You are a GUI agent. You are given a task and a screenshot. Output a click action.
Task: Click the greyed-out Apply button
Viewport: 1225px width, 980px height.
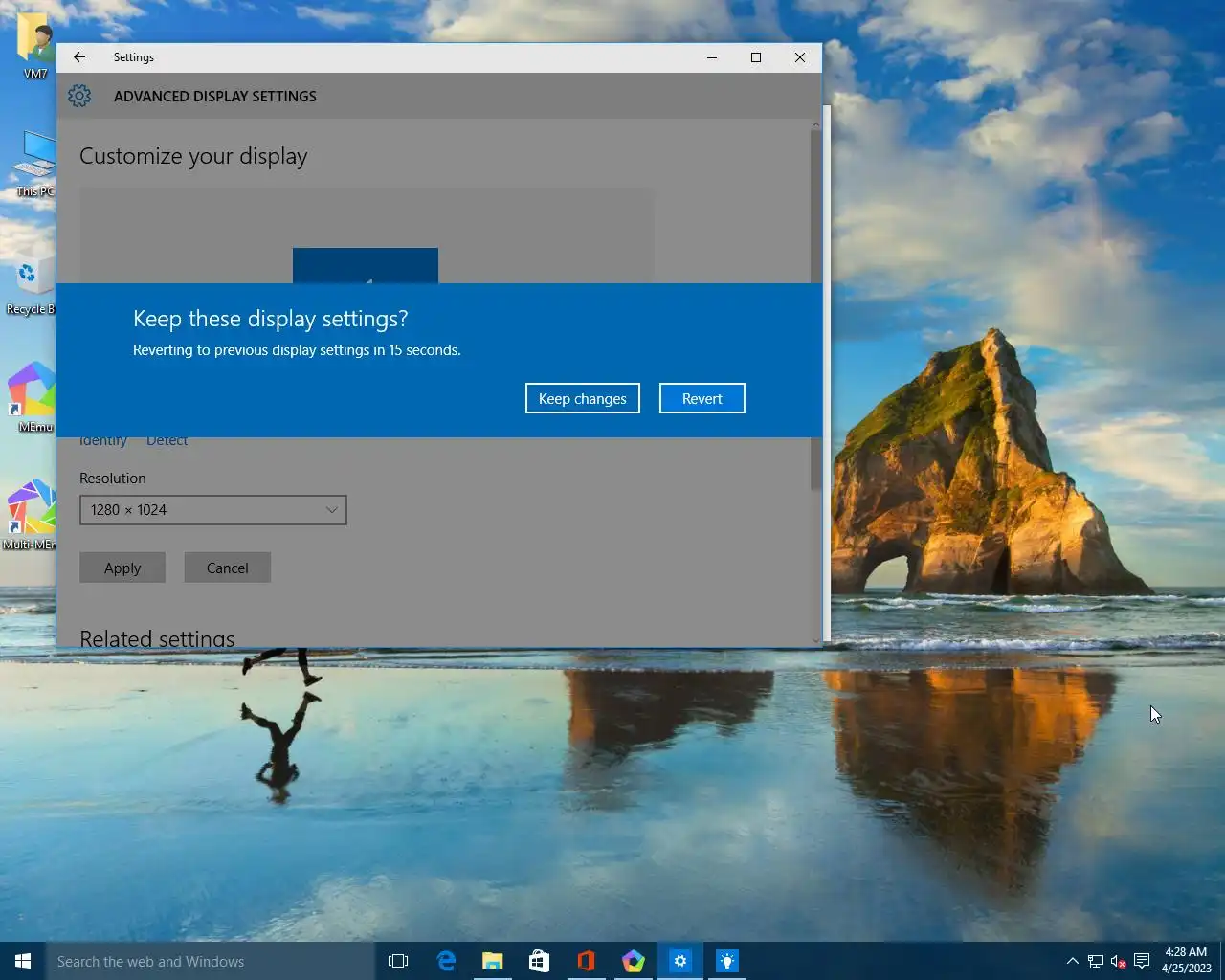coord(122,568)
